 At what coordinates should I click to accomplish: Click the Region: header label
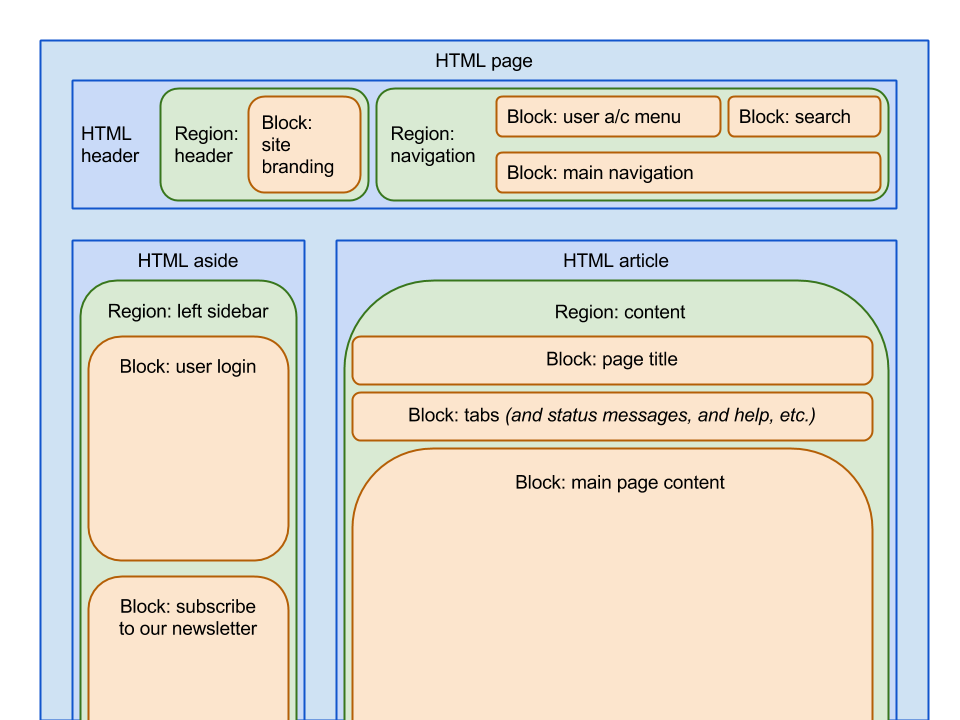pyautogui.click(x=206, y=144)
